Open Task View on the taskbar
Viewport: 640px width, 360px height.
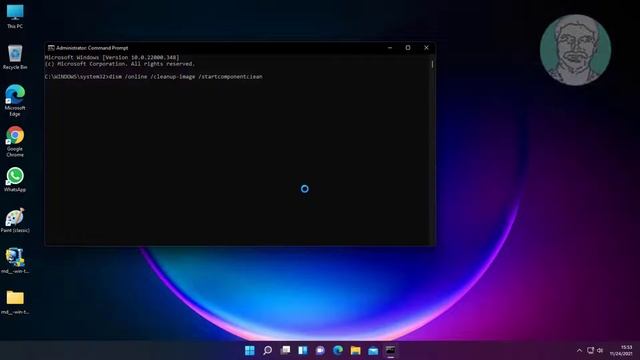tap(285, 350)
